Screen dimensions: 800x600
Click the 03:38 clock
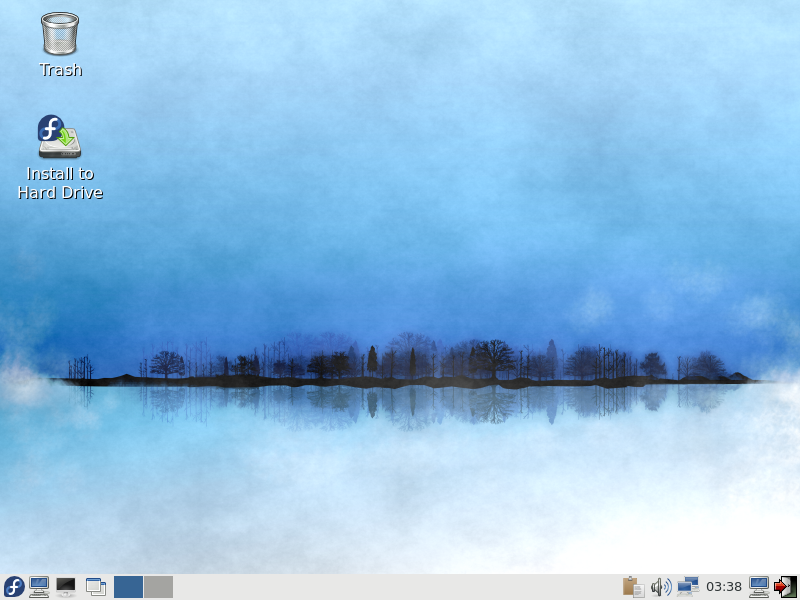point(723,587)
